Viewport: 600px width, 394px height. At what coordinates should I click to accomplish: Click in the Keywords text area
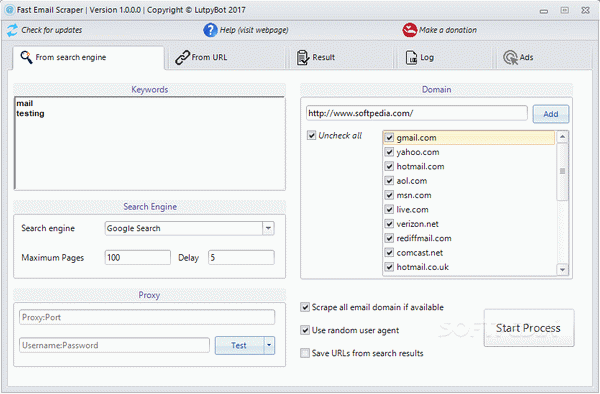tap(150, 143)
